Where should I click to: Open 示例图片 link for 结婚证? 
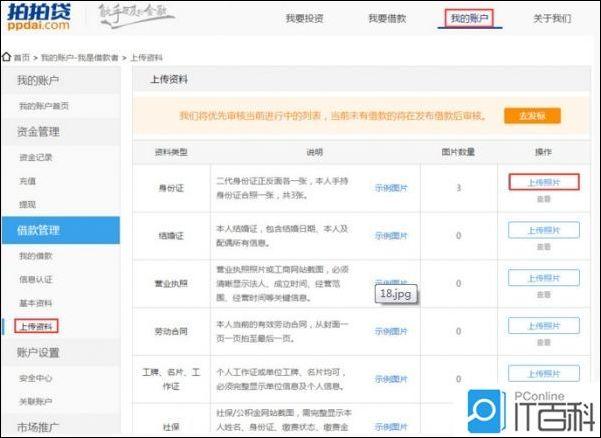click(x=391, y=236)
